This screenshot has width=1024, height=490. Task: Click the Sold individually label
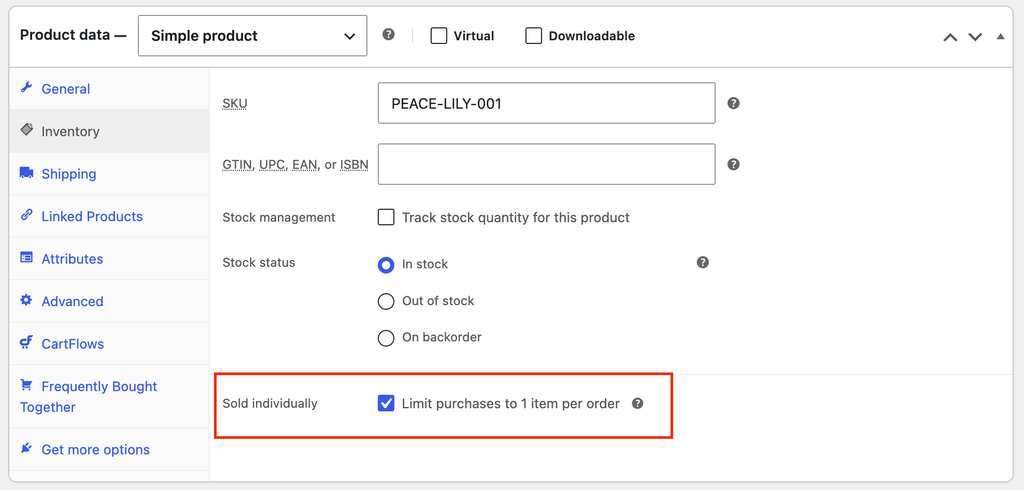coord(270,404)
